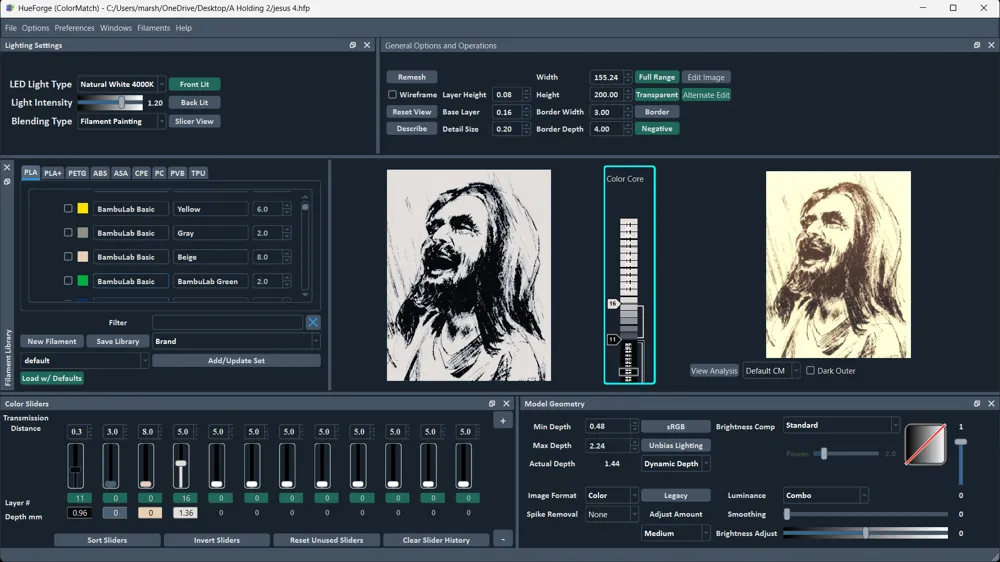Open the default filament set dropdown
This screenshot has height=562, width=1000.
84,360
